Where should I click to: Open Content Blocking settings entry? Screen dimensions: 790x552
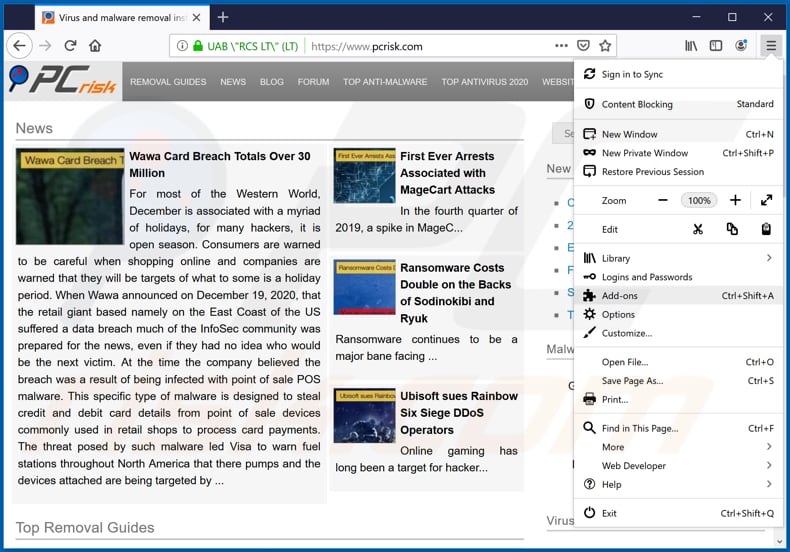[678, 104]
